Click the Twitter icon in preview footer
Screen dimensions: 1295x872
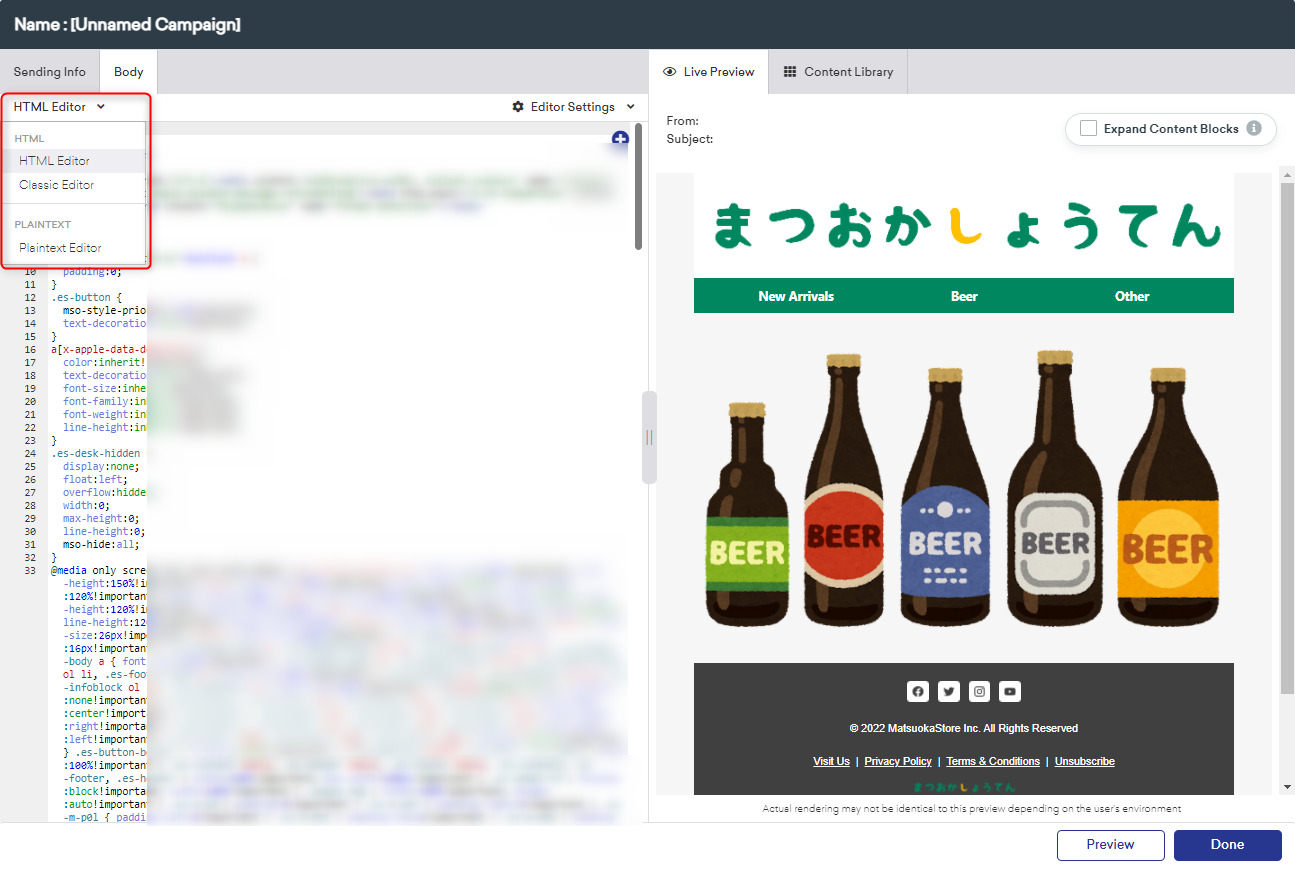coord(948,691)
